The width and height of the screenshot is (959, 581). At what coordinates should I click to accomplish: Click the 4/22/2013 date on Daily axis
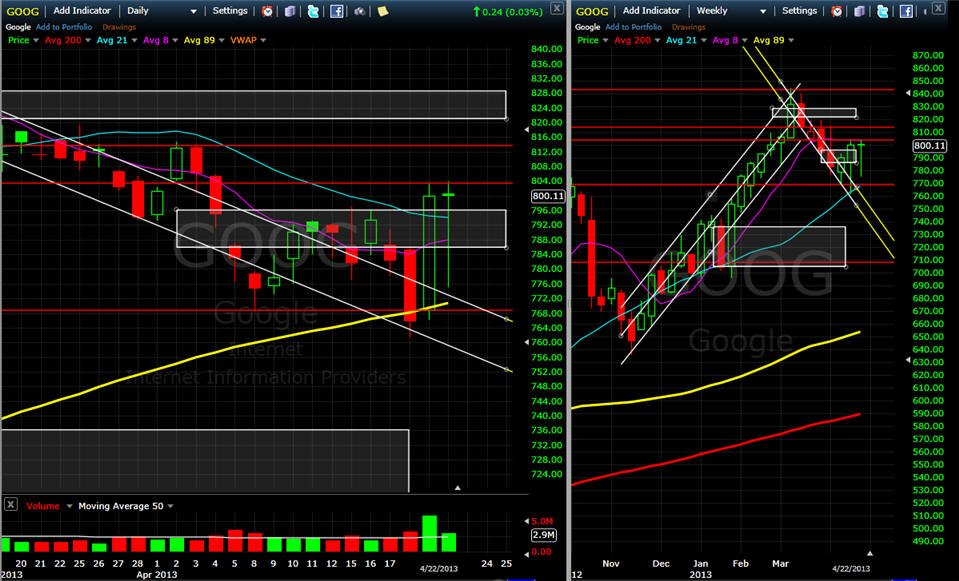[x=439, y=568]
